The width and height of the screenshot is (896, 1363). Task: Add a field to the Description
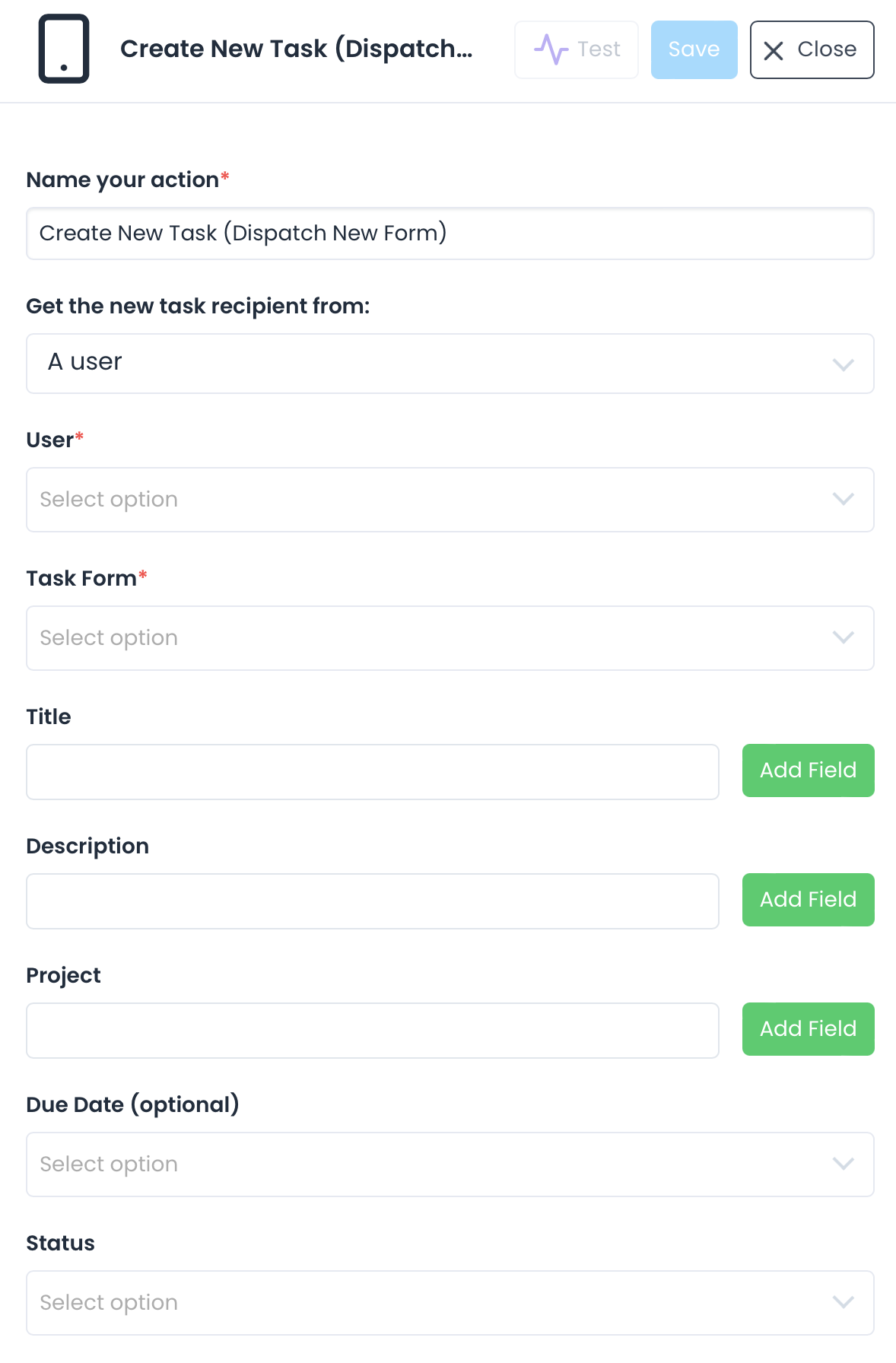tap(808, 900)
